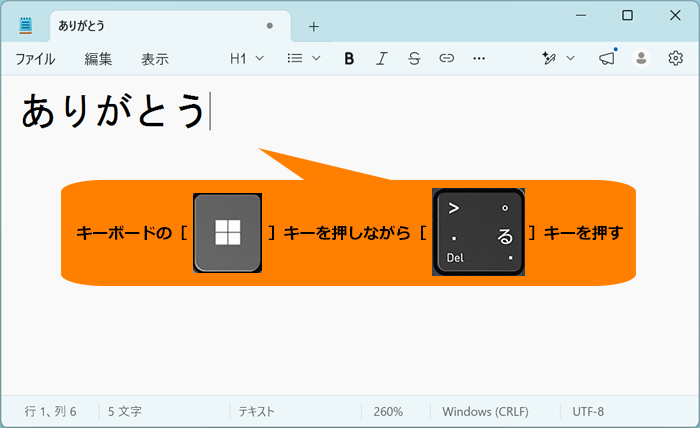
Task: Click the bulleted list icon
Action: [x=295, y=58]
